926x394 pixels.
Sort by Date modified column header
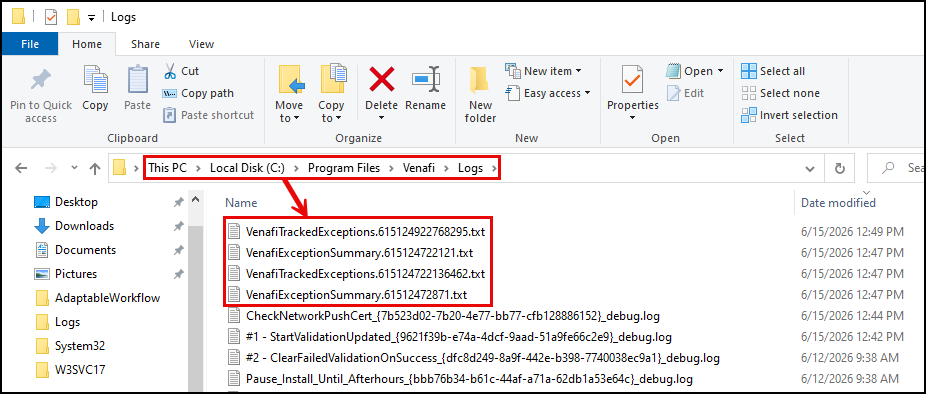click(838, 203)
